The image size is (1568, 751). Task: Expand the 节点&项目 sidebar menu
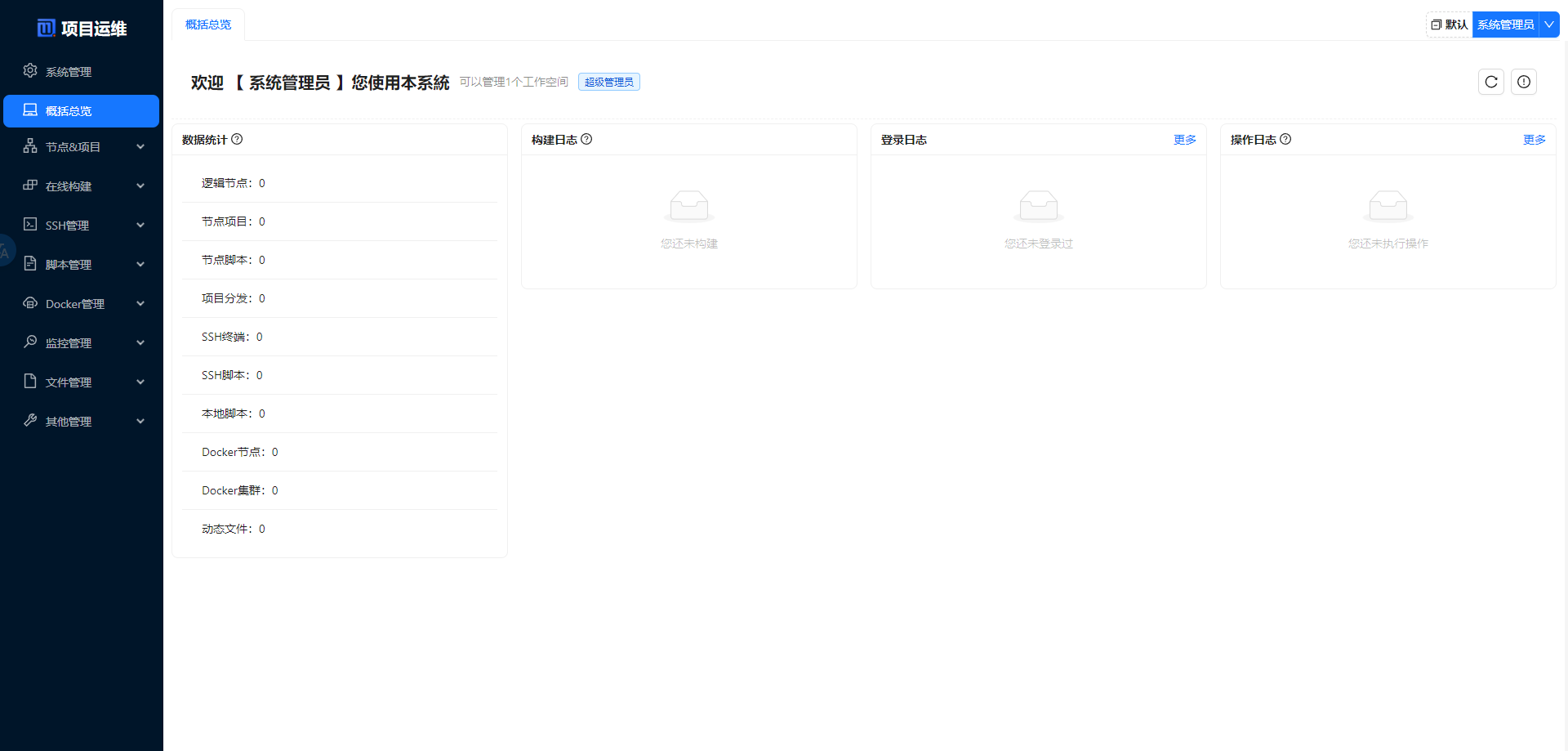pyautogui.click(x=140, y=146)
